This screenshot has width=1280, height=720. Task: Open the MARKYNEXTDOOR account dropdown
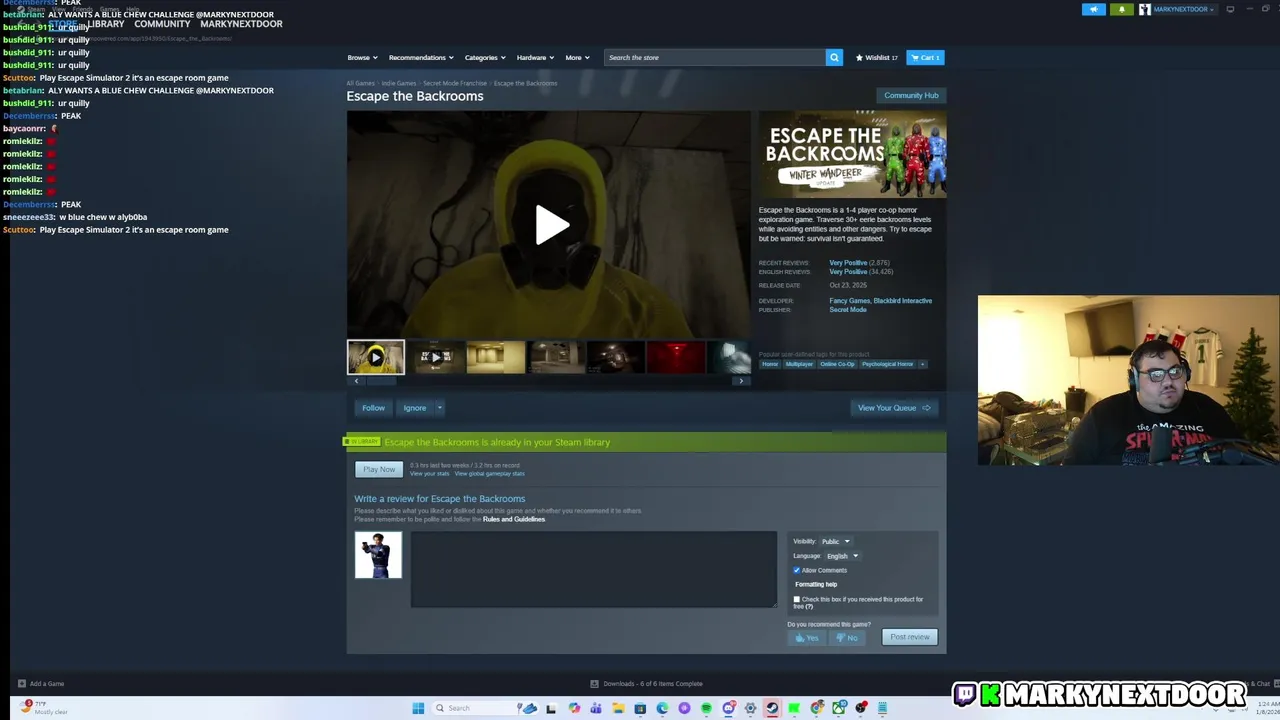pos(1177,9)
